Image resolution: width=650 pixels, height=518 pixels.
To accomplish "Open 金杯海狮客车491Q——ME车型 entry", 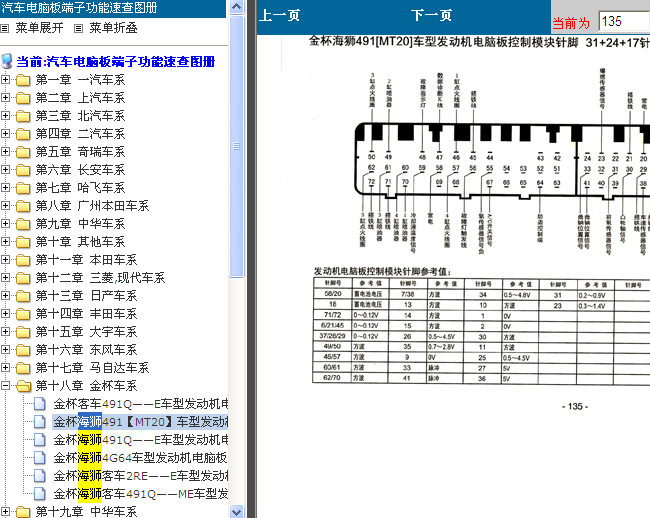I will [141, 494].
